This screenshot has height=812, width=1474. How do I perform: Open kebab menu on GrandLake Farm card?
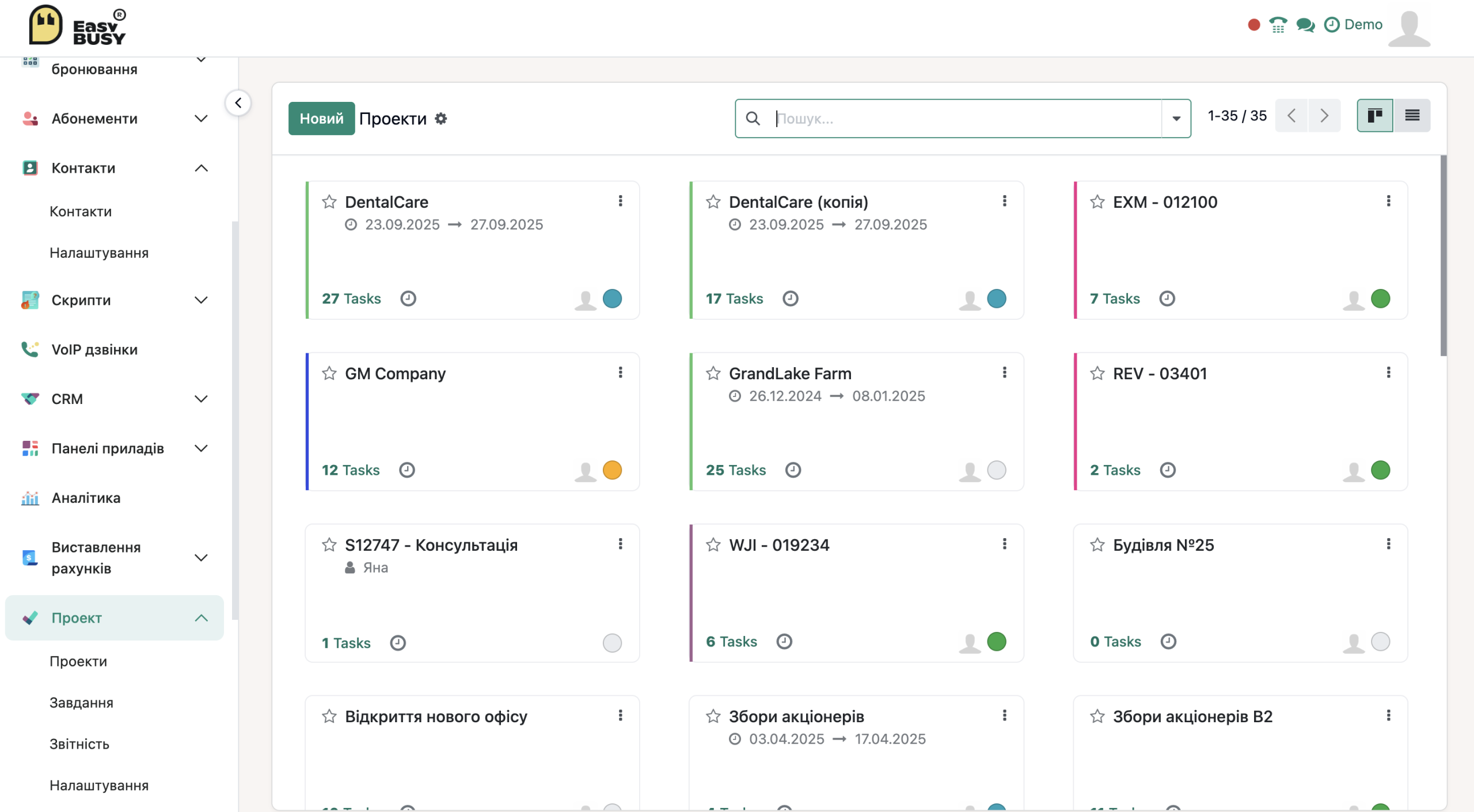pos(1004,372)
